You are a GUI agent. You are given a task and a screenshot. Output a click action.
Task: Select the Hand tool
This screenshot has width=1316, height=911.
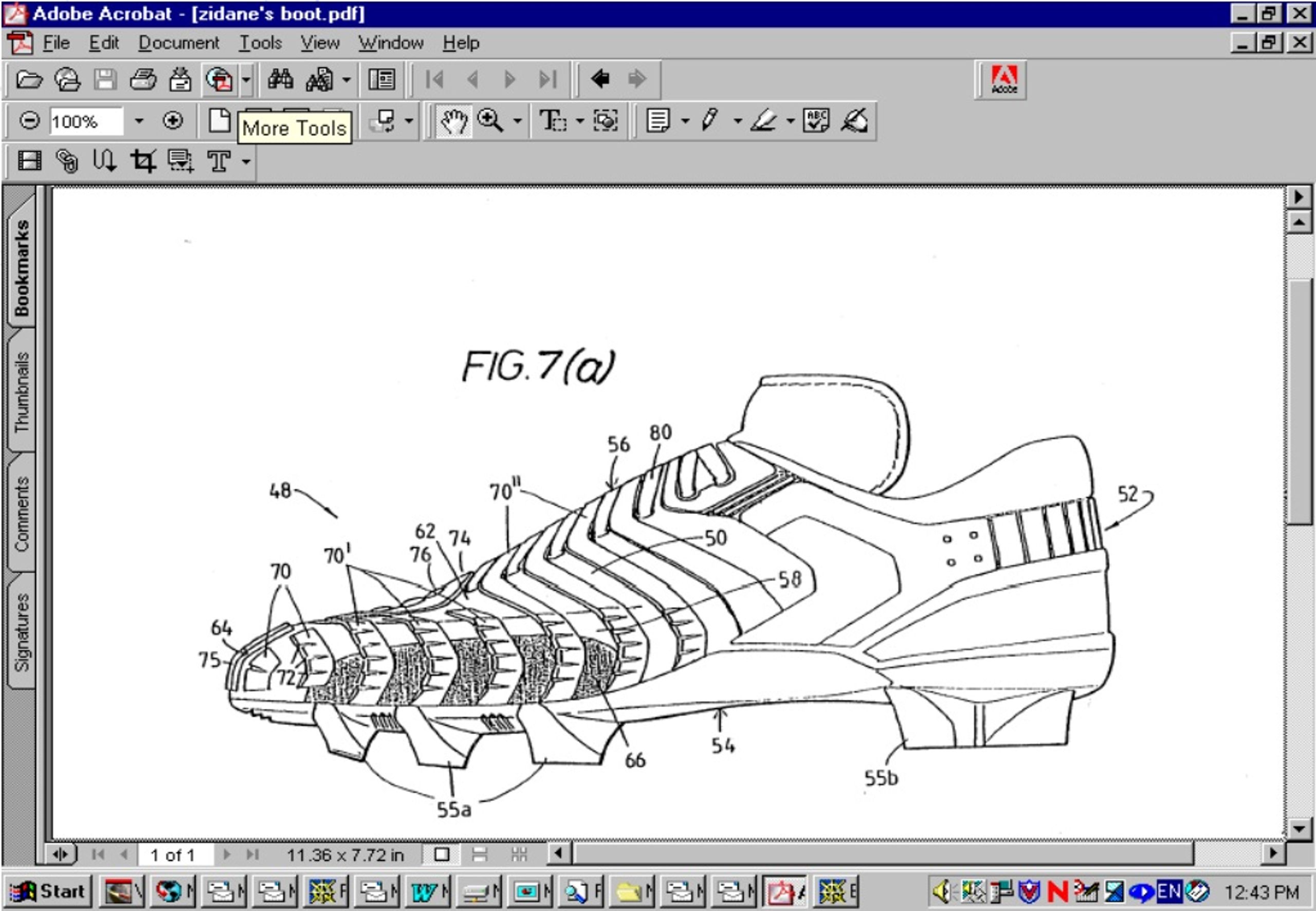point(454,121)
